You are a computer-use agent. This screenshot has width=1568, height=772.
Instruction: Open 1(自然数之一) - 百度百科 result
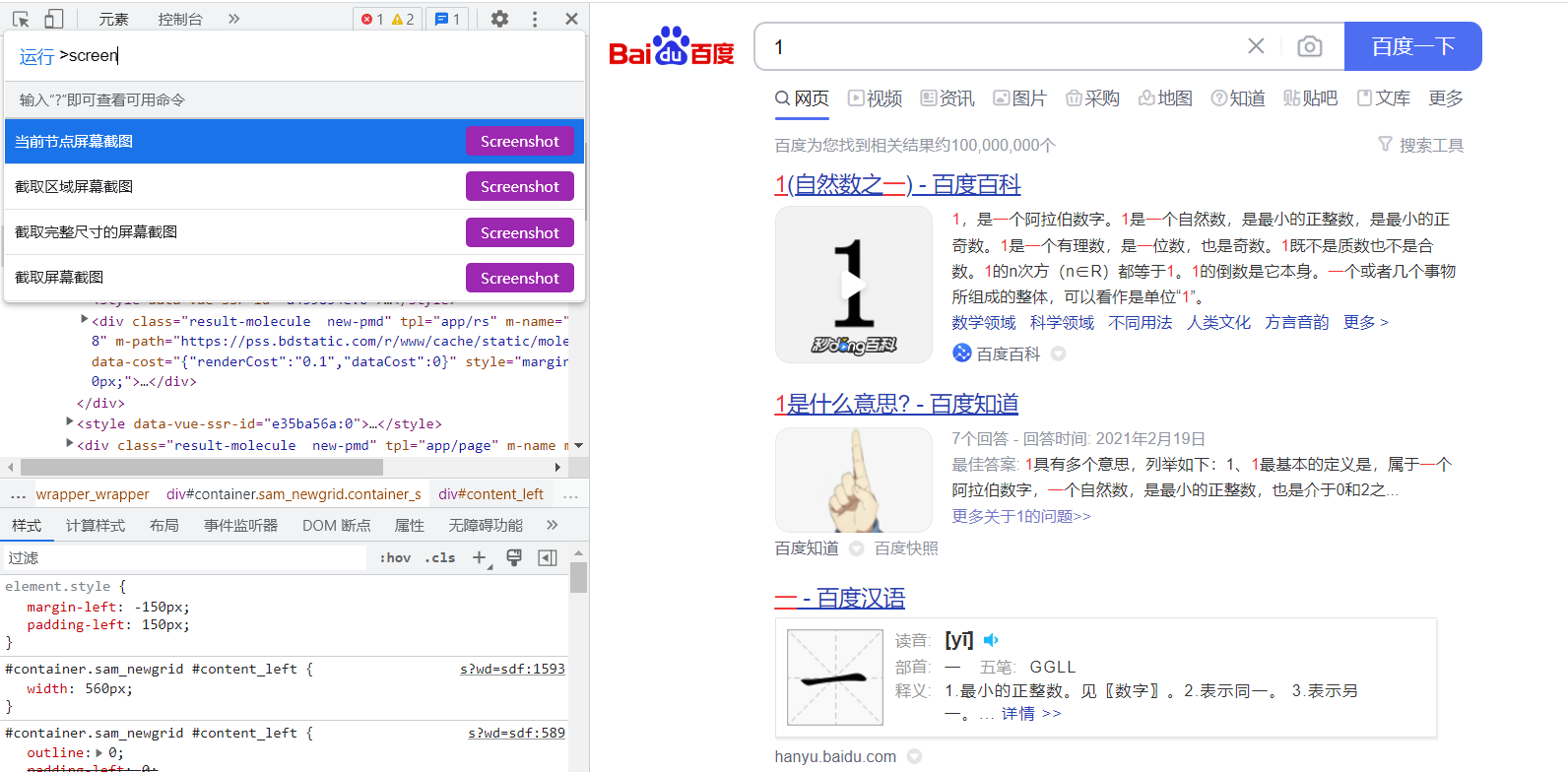click(x=897, y=184)
